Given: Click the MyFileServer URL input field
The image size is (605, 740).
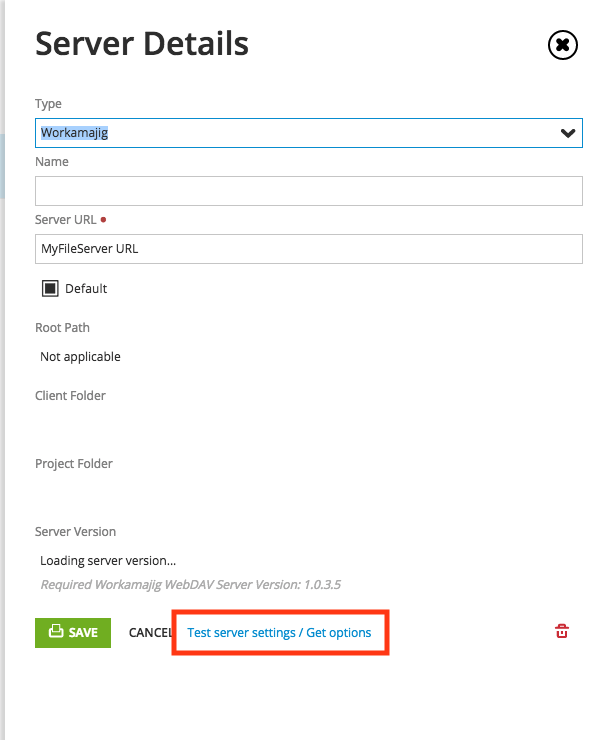Looking at the screenshot, I should pyautogui.click(x=309, y=249).
